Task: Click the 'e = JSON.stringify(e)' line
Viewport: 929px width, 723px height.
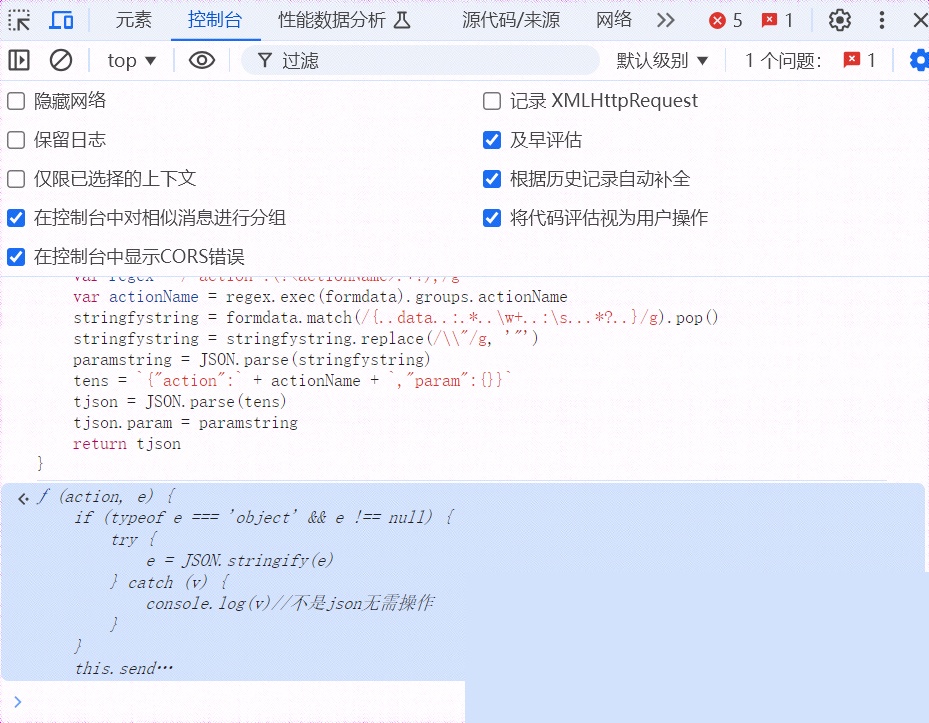Action: pos(240,560)
